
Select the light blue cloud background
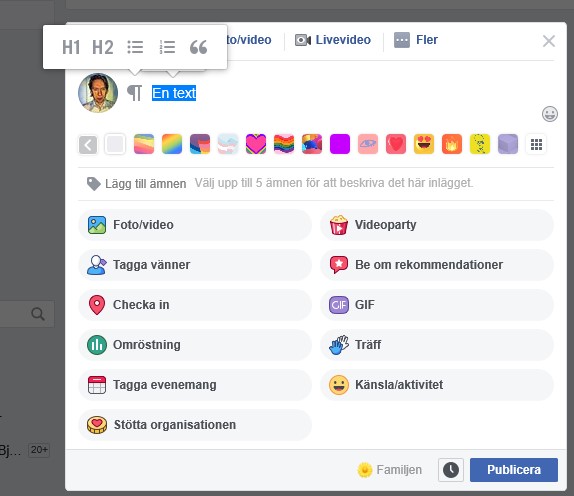click(228, 144)
